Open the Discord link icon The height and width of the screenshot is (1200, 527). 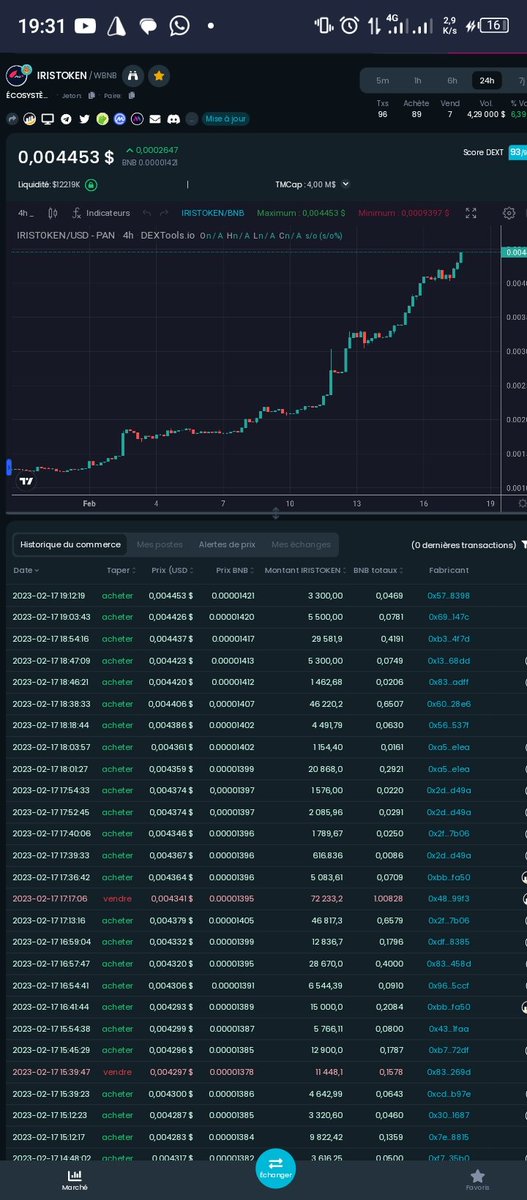tap(173, 119)
